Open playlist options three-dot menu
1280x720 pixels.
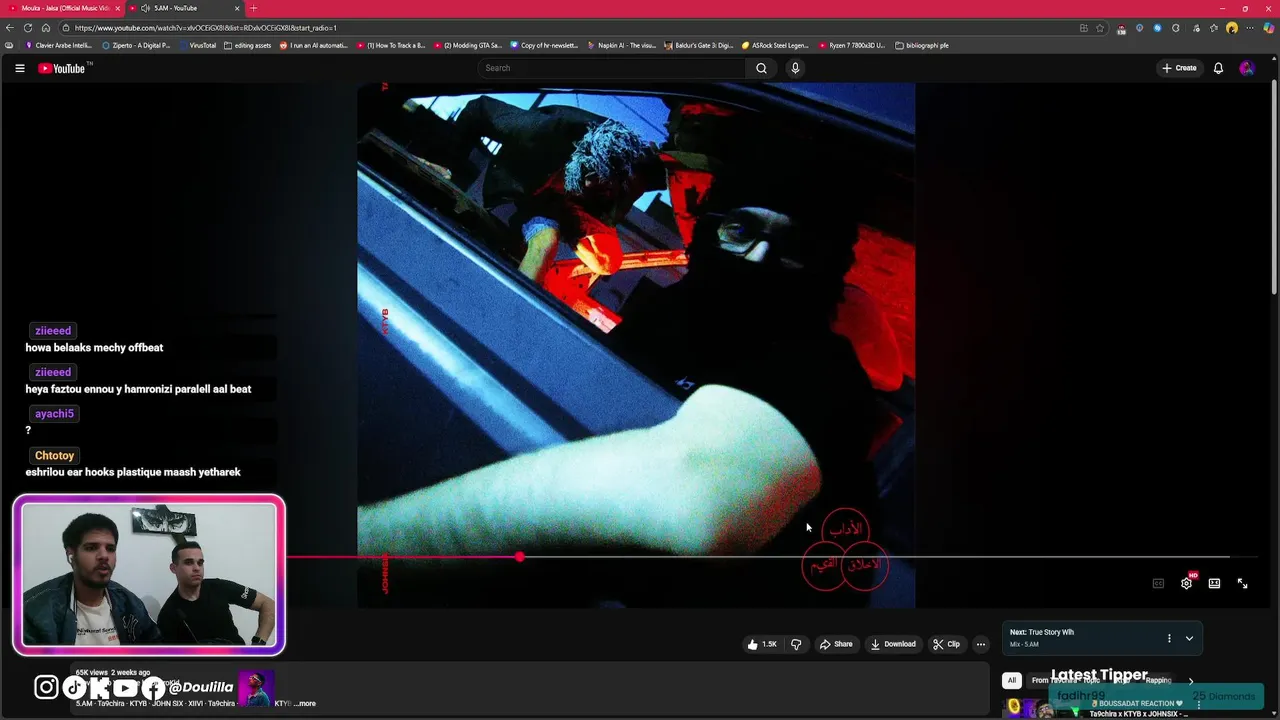point(1168,638)
